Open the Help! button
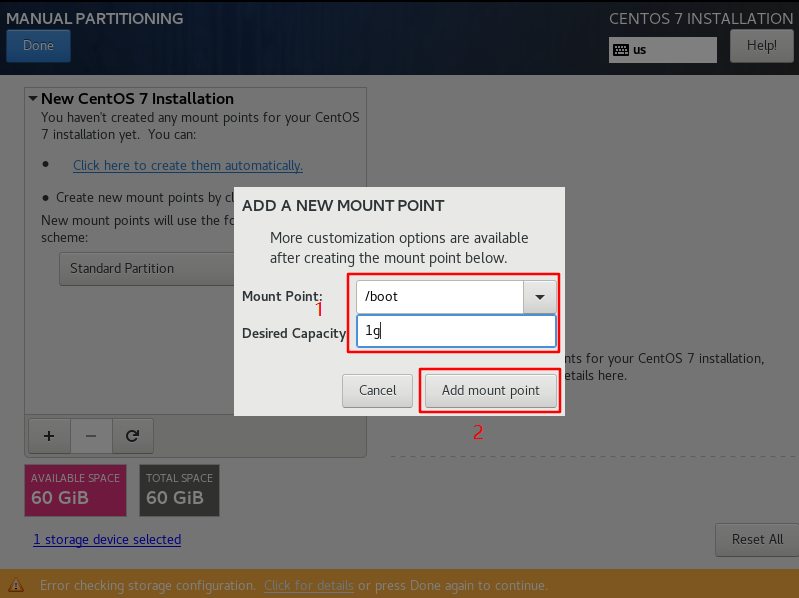This screenshot has height=598, width=799. pos(761,46)
